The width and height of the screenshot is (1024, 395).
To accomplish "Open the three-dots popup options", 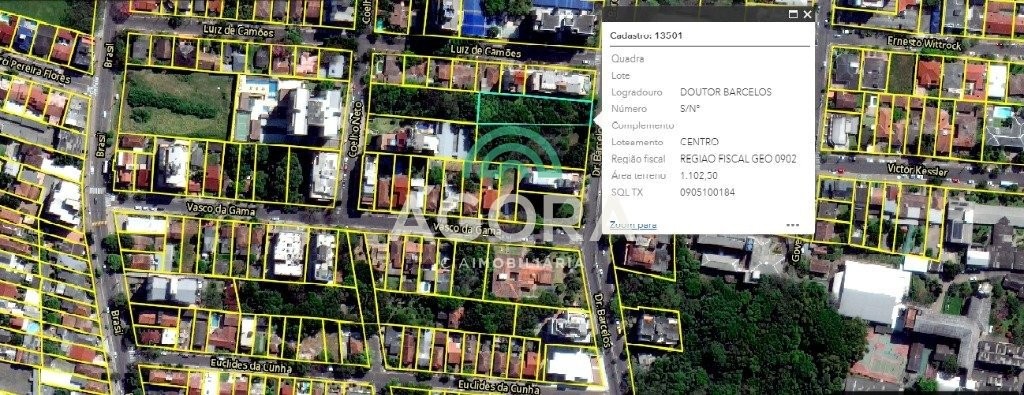I will [792, 225].
